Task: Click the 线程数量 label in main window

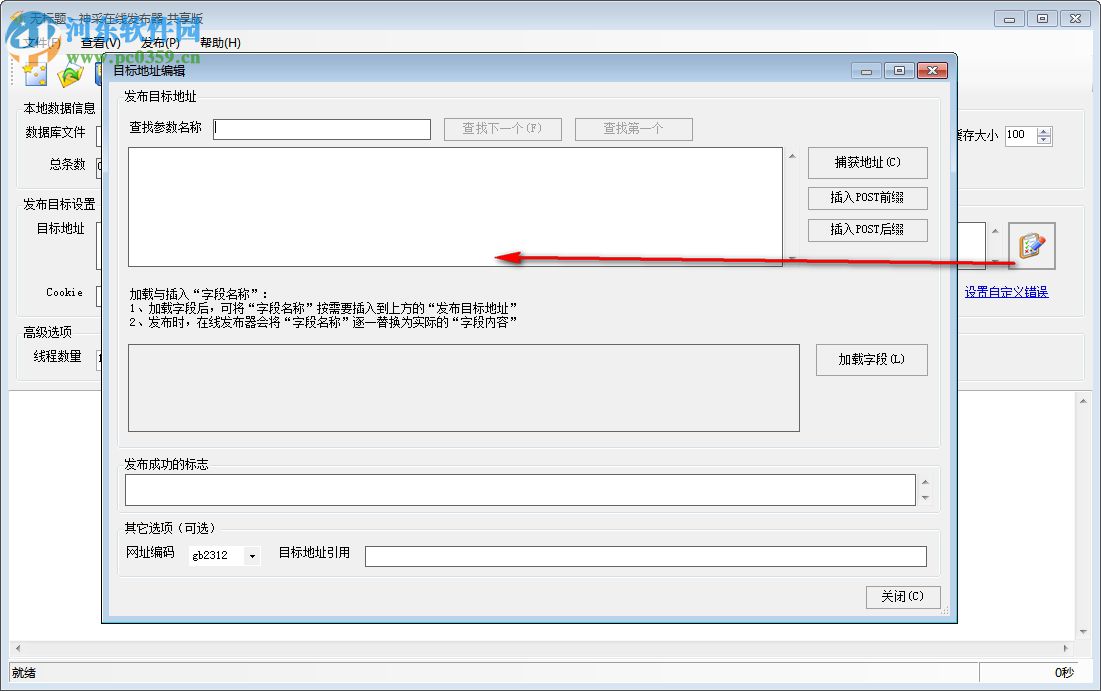Action: [x=58, y=356]
